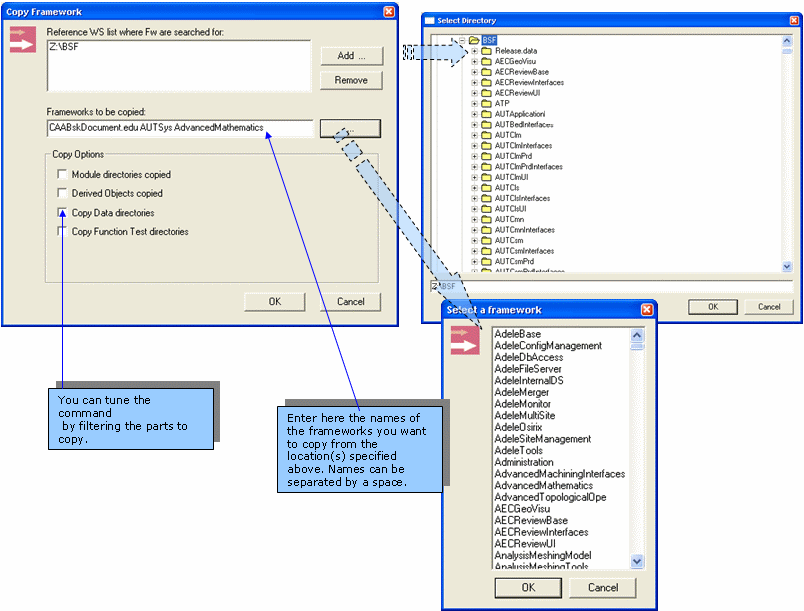Viewport: 804px width, 611px height.
Task: Click Remove button in Copy Framework
Action: (351, 80)
